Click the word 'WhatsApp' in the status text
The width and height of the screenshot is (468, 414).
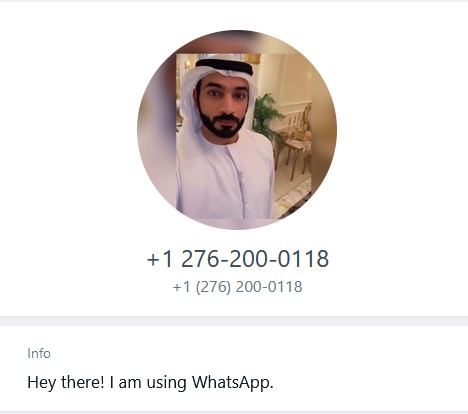[232, 382]
